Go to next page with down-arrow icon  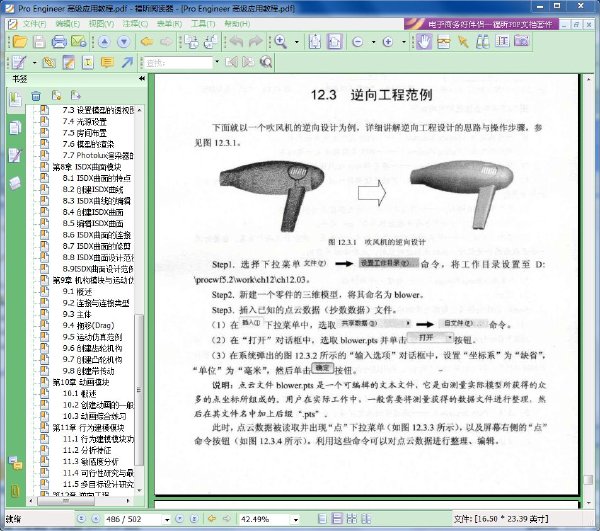[x=124, y=42]
